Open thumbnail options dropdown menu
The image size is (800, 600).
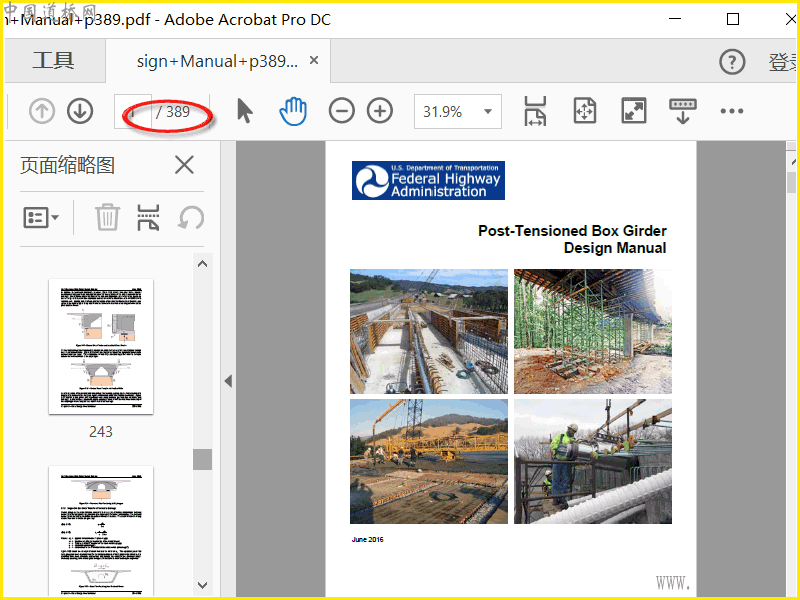click(41, 217)
